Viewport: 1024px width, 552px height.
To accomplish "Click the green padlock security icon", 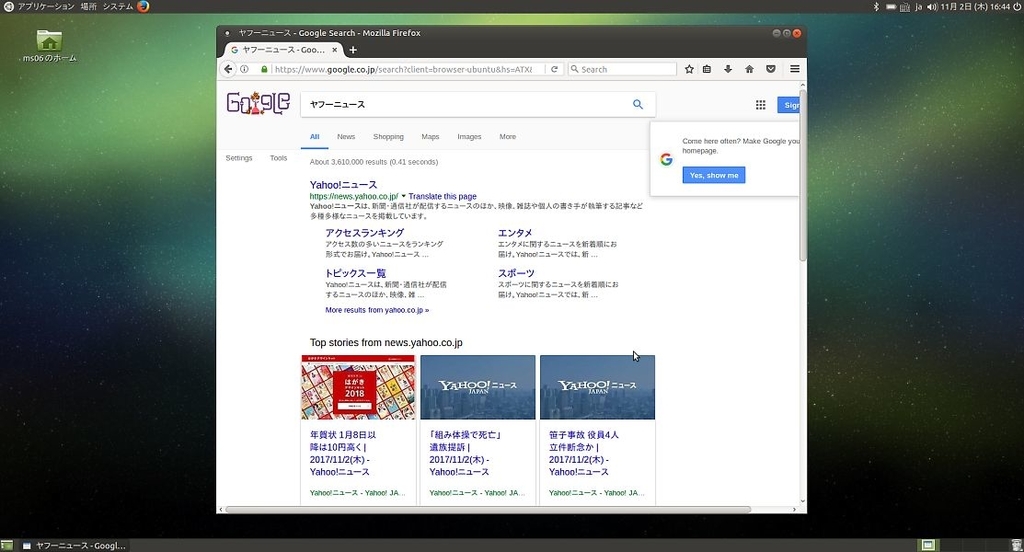I will point(264,69).
